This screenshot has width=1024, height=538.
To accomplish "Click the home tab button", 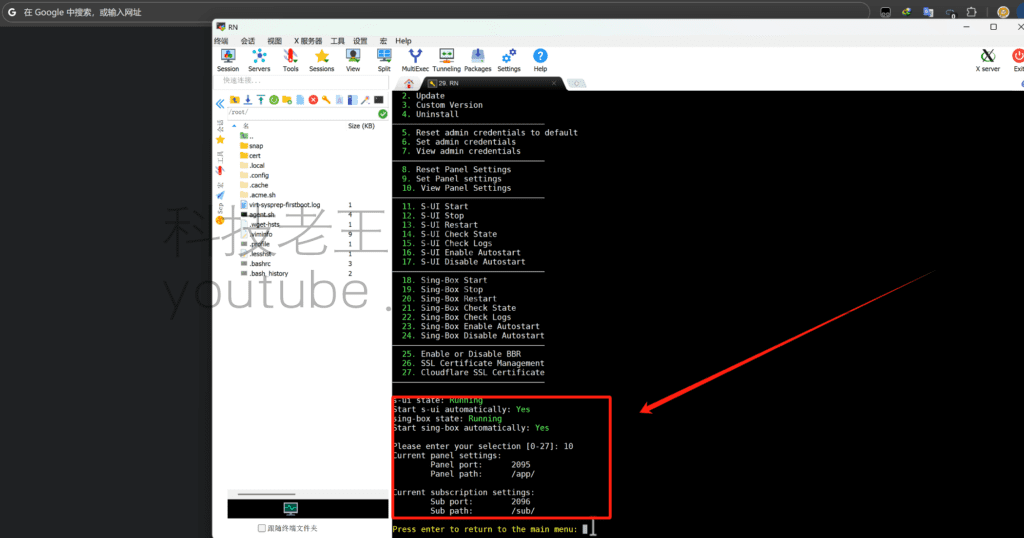I will [408, 83].
